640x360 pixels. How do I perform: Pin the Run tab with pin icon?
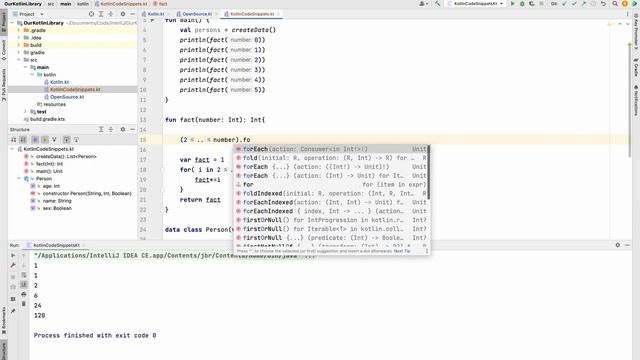[x=13, y=311]
